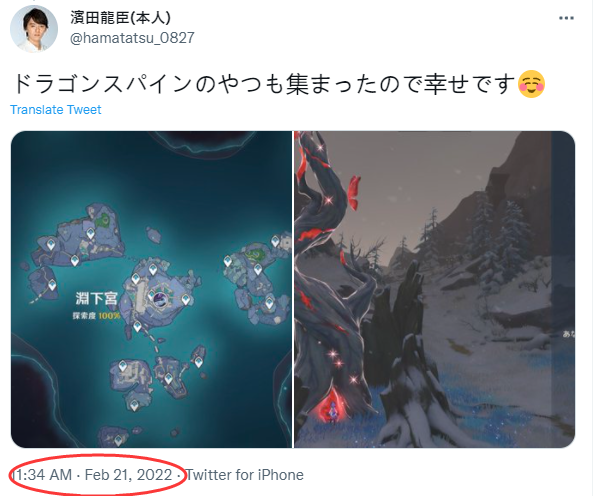Open the right Dragonspine snowy tree image
Screen dimensions: 595x496
(434, 289)
